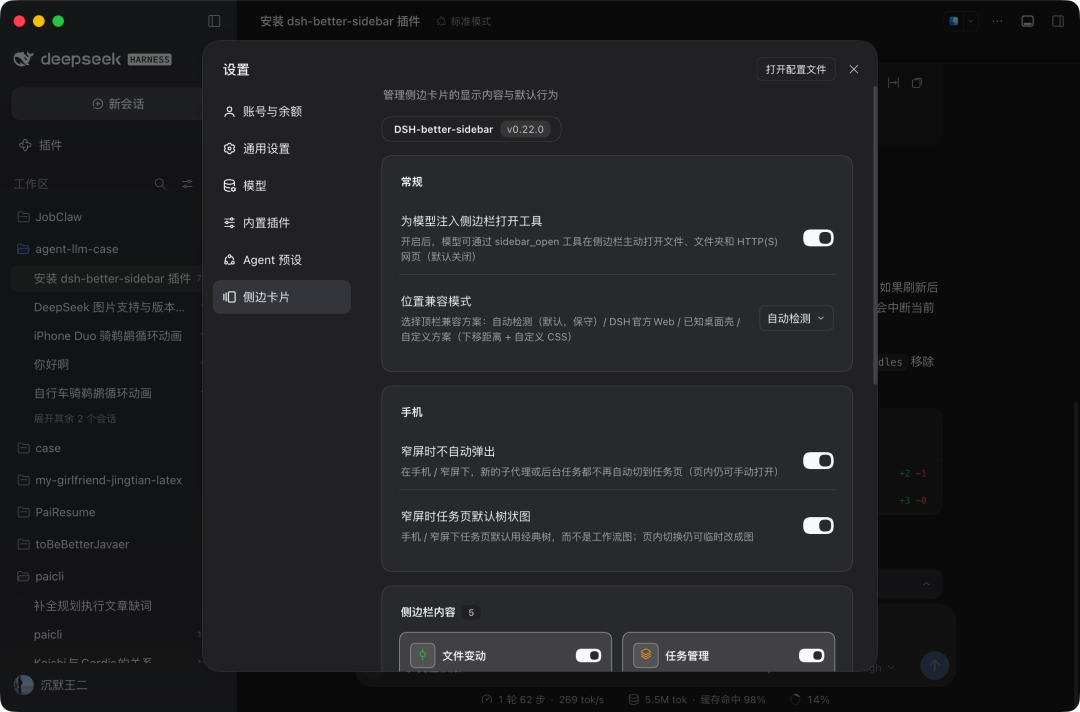Search the 工作区 list
Image resolution: width=1080 pixels, height=712 pixels.
click(160, 184)
